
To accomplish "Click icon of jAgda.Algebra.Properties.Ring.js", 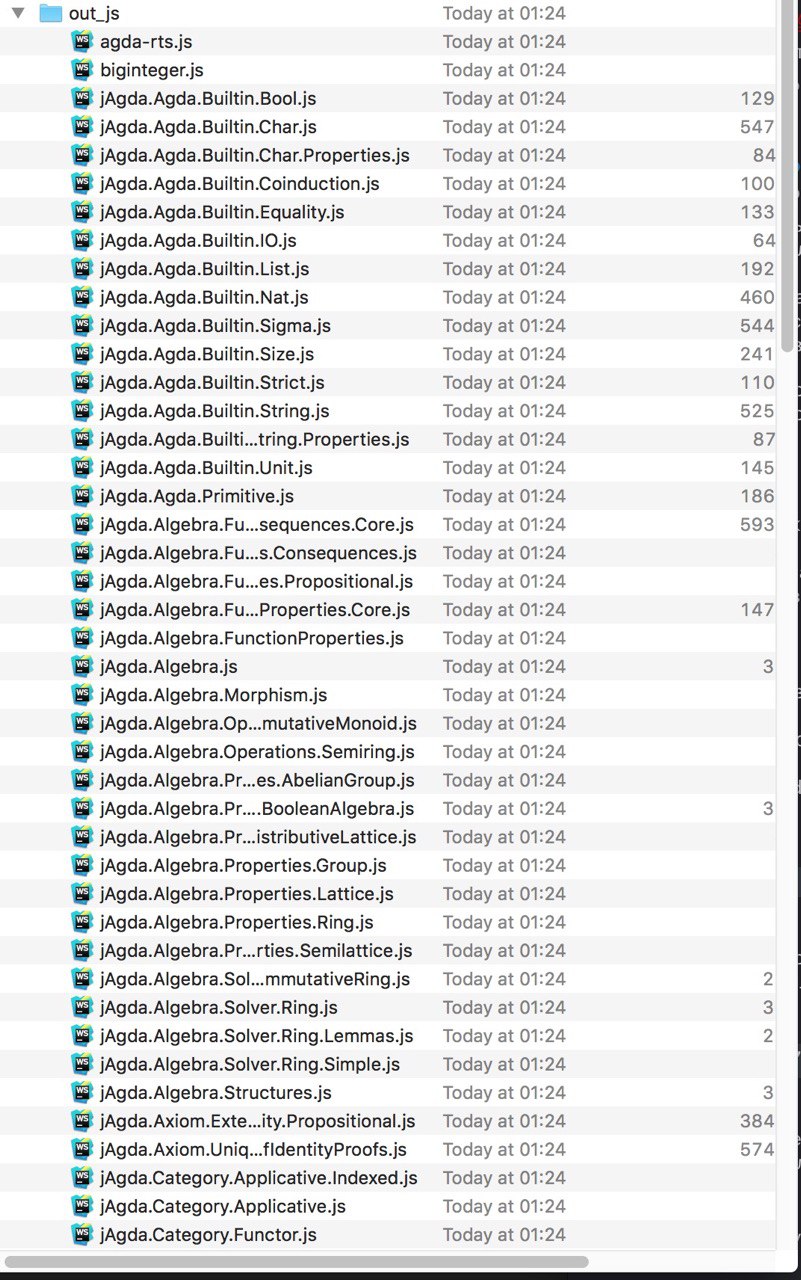I will pos(82,922).
